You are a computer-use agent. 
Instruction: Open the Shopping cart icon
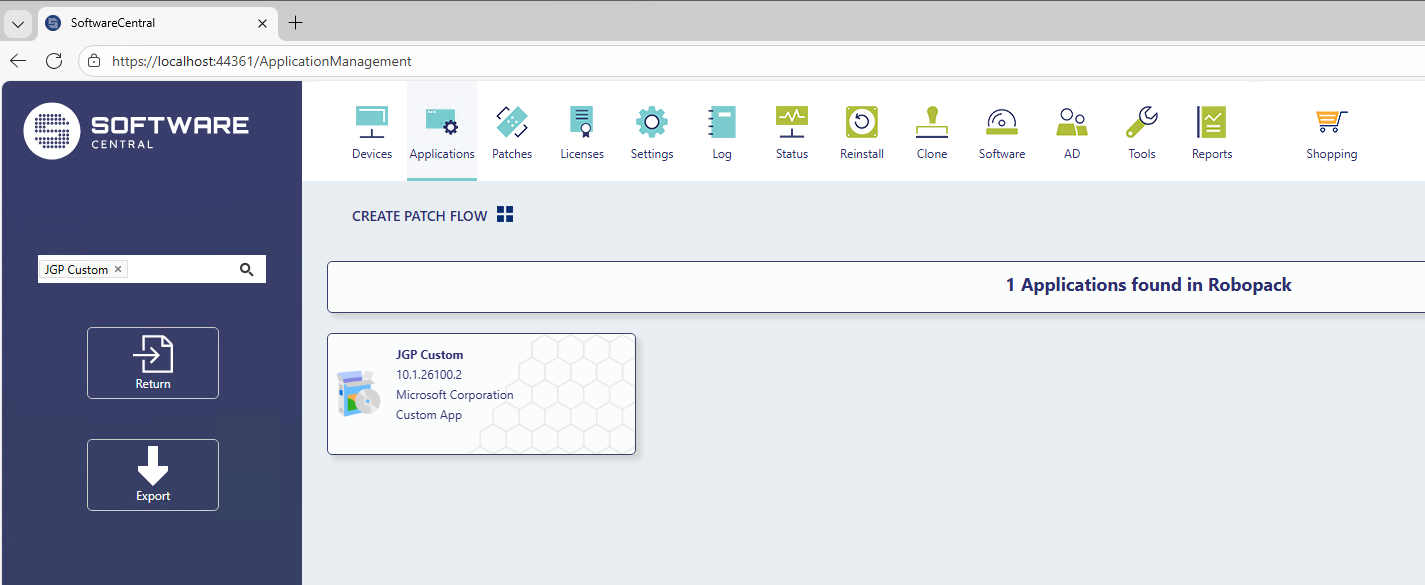[x=1331, y=123]
